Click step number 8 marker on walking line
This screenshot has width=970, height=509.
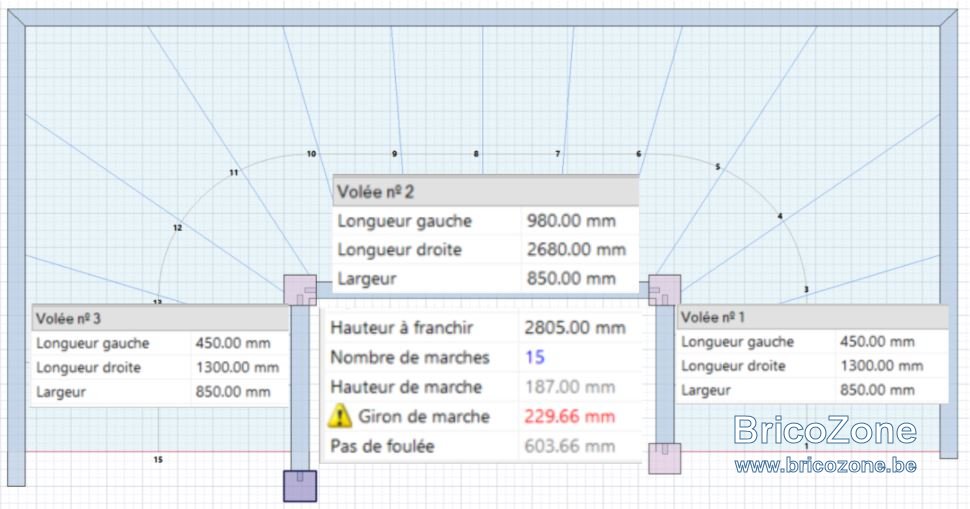[476, 154]
